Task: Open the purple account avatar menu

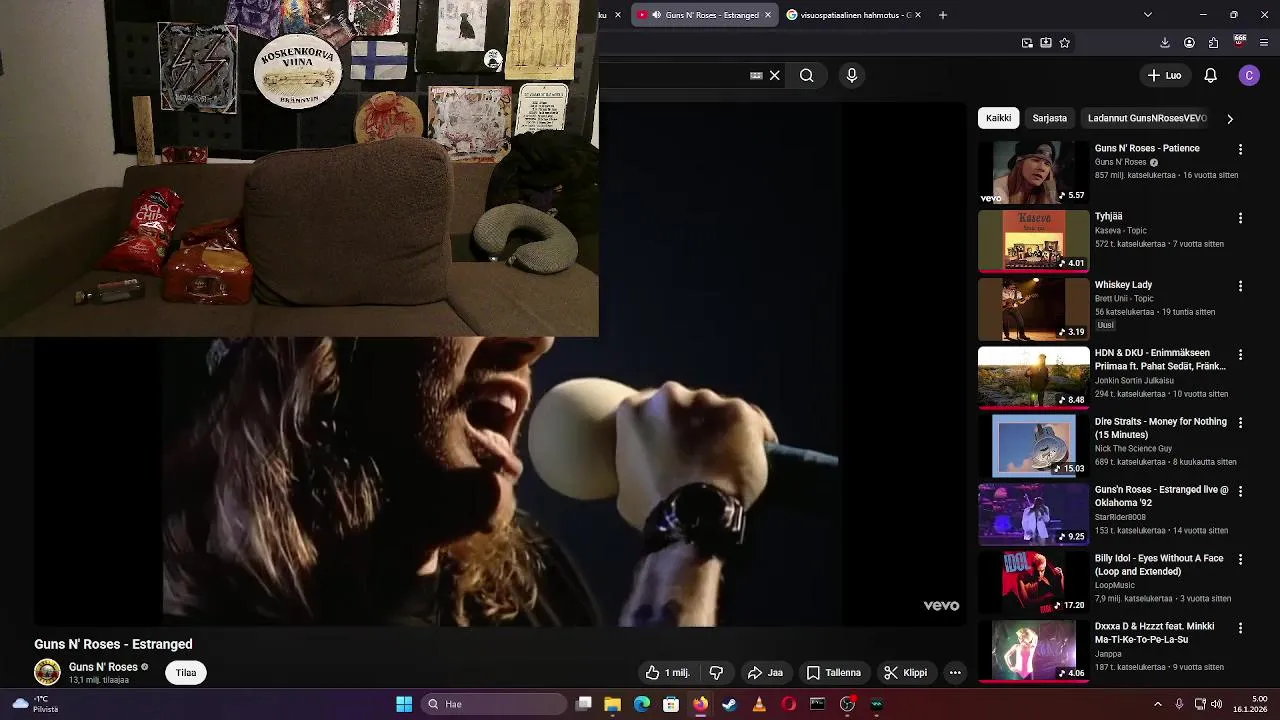Action: point(1249,75)
